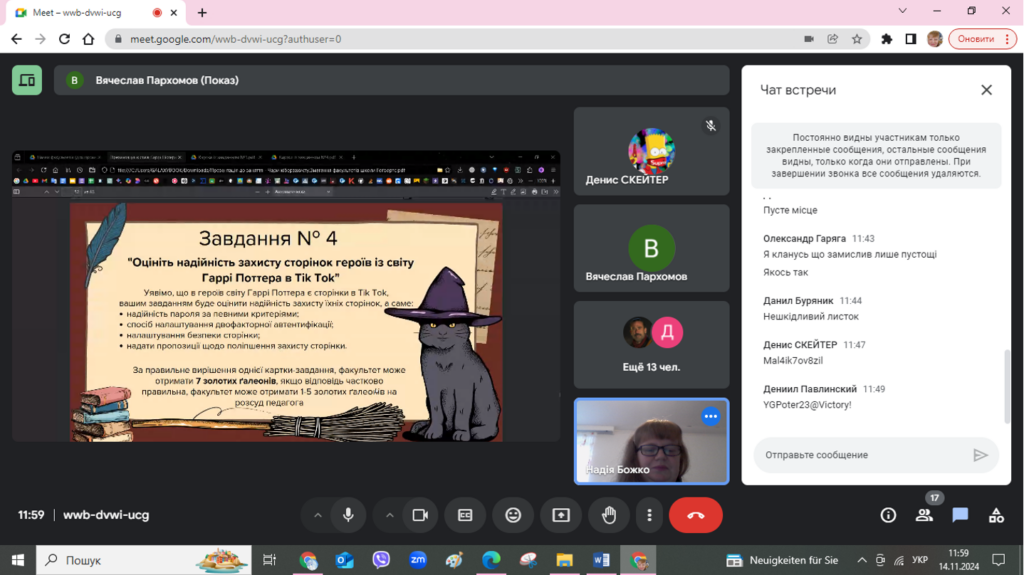
Task: Open a new browser tab
Action: point(202,12)
